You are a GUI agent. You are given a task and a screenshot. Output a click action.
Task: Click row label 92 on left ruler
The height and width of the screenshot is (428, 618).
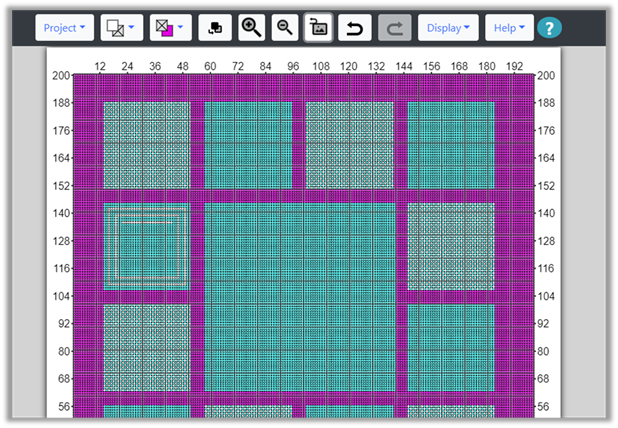pos(61,324)
